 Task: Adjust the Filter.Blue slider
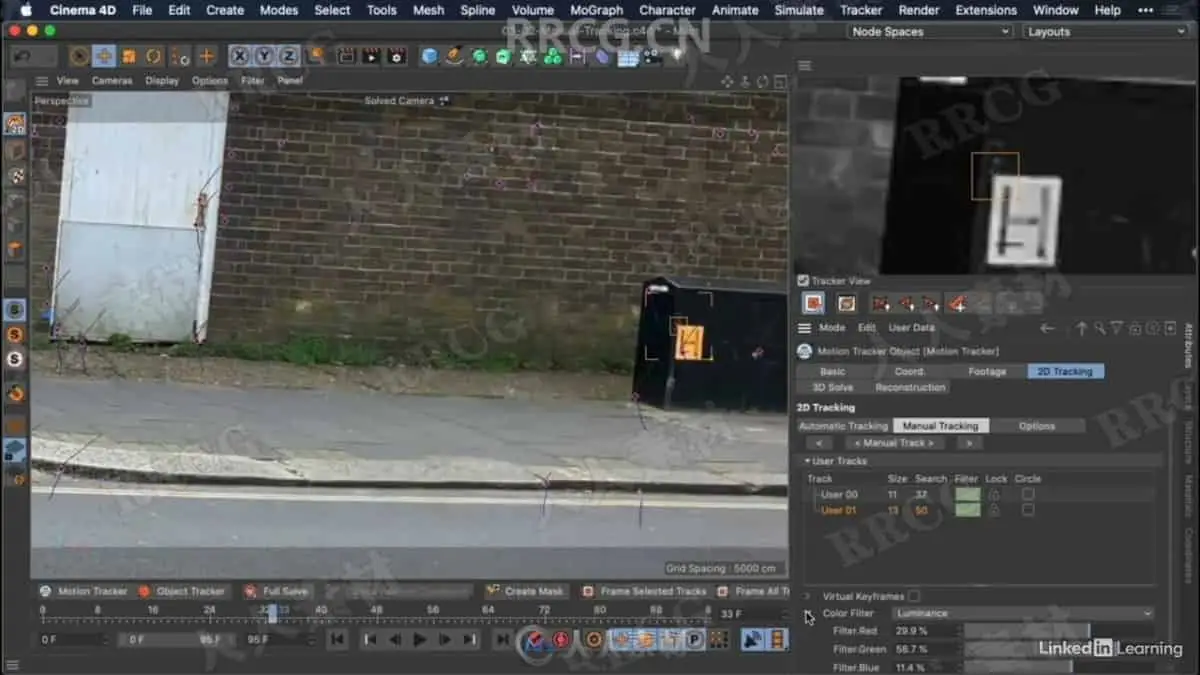click(1058, 667)
